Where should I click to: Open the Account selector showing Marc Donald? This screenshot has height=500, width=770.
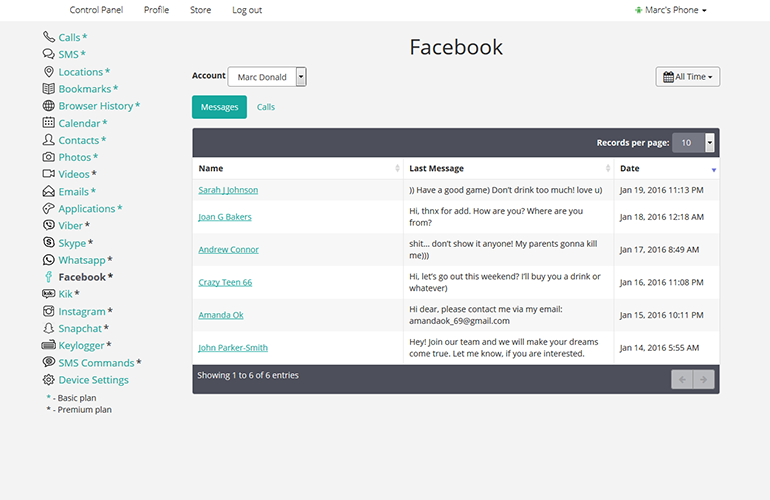[267, 77]
